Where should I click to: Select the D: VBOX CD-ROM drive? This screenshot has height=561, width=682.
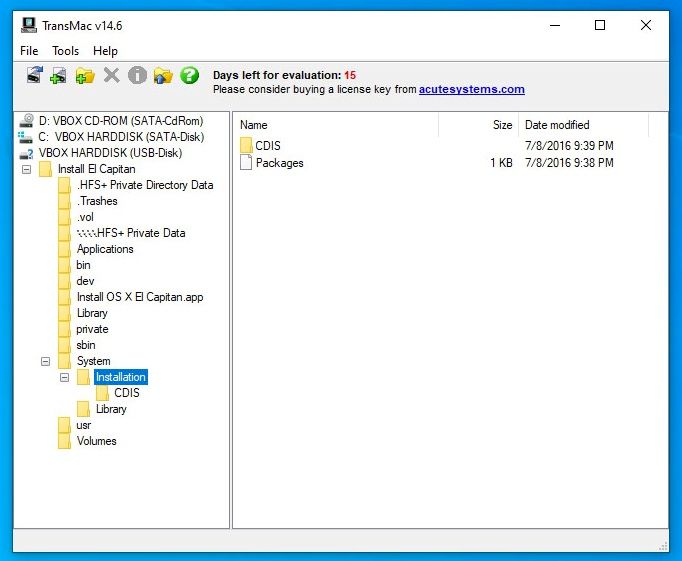click(120, 121)
